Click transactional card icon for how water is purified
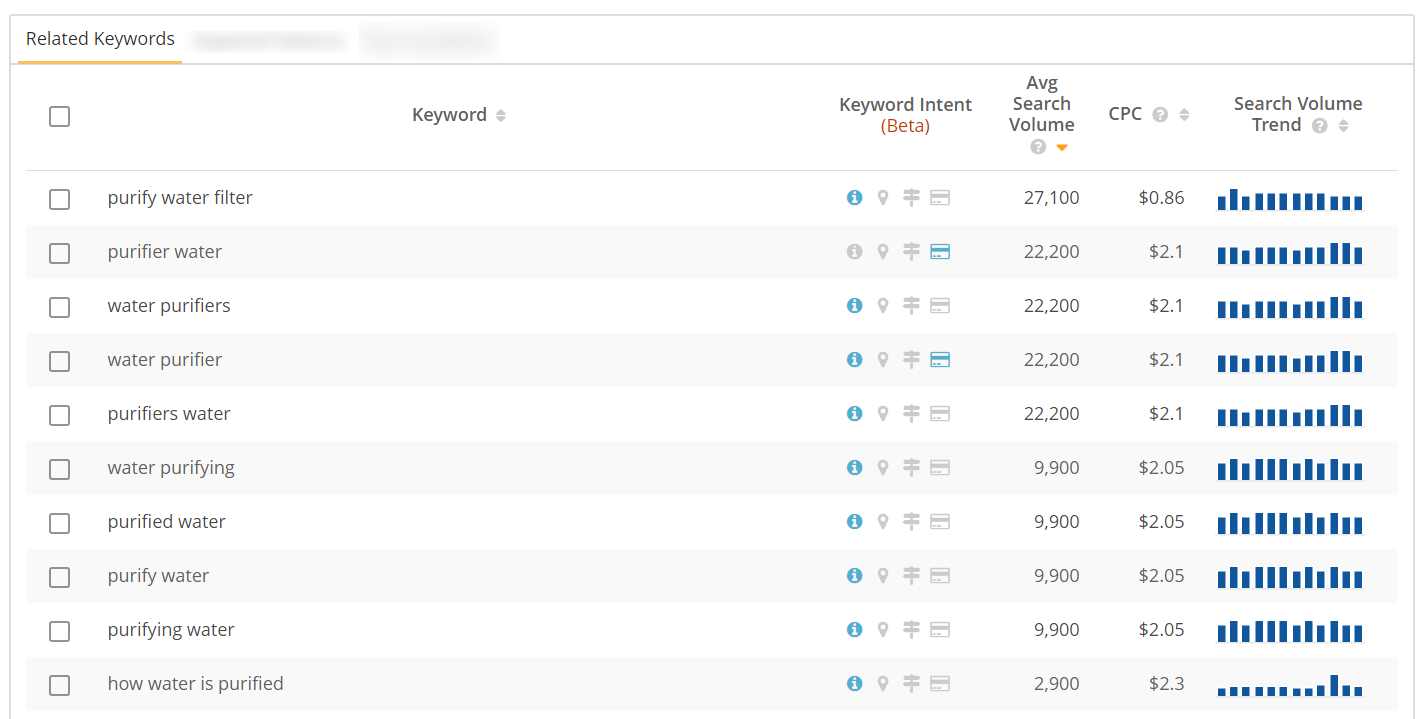 tap(940, 684)
